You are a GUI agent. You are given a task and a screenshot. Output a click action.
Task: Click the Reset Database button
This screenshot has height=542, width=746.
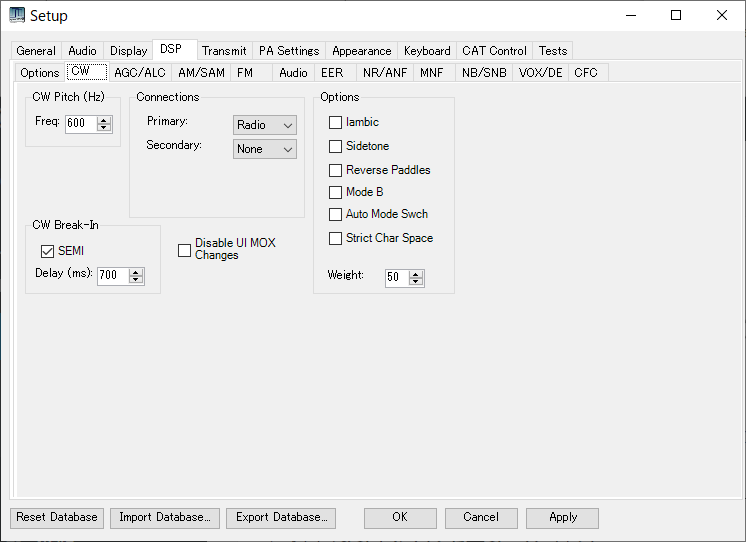[x=57, y=517]
